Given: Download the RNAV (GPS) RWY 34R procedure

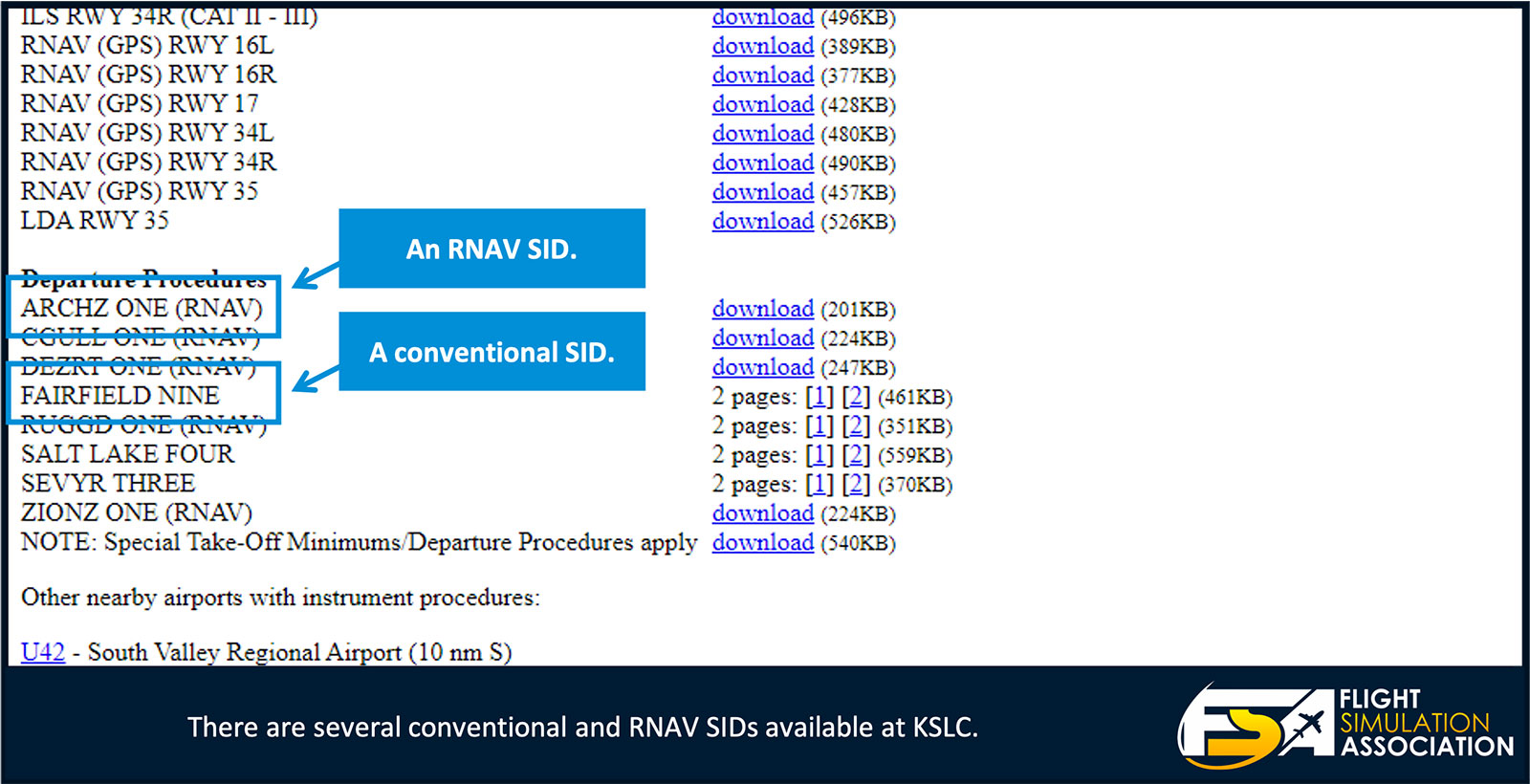Looking at the screenshot, I should click(762, 163).
